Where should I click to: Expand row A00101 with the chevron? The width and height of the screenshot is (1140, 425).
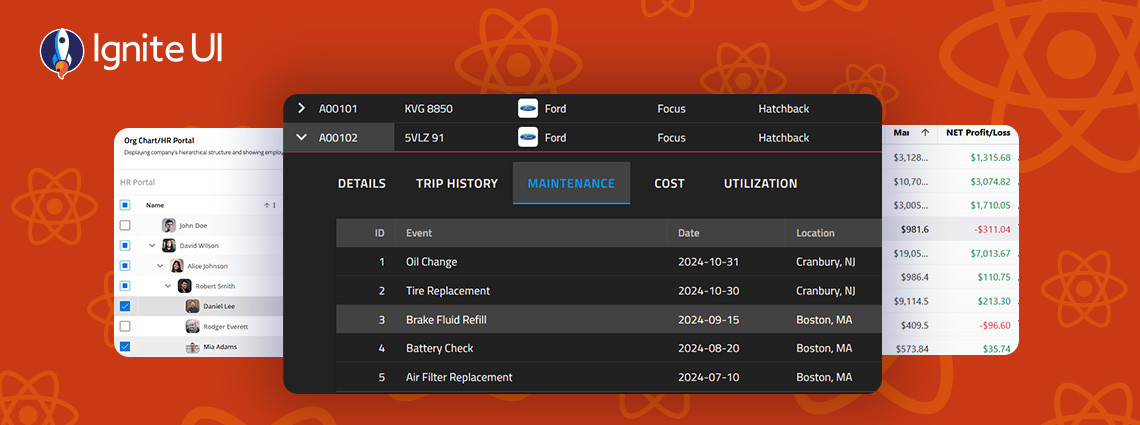click(x=301, y=108)
